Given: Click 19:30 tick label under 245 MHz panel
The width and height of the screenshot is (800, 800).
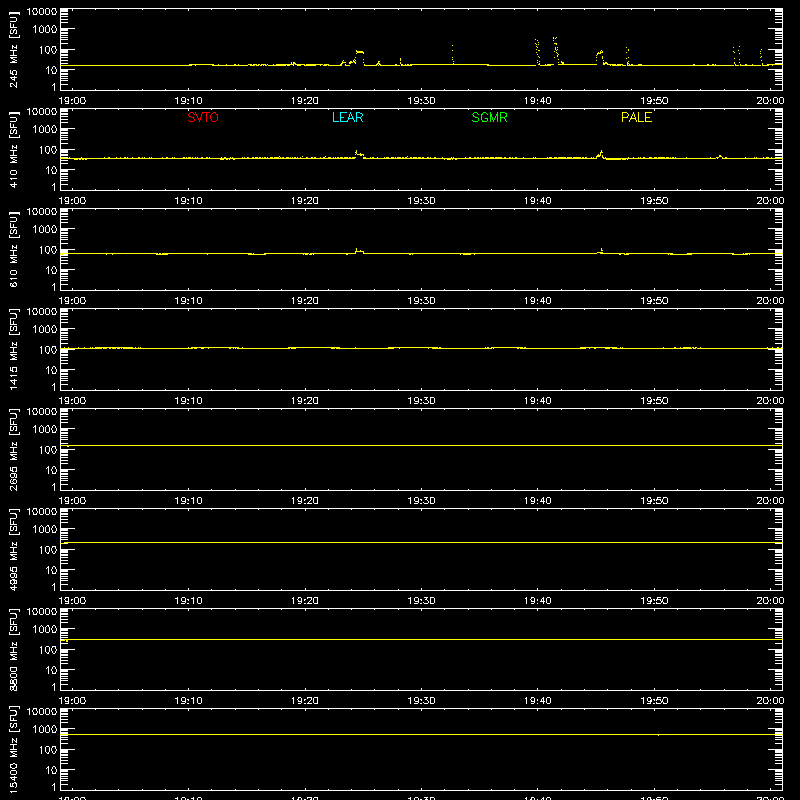Looking at the screenshot, I should 421,101.
